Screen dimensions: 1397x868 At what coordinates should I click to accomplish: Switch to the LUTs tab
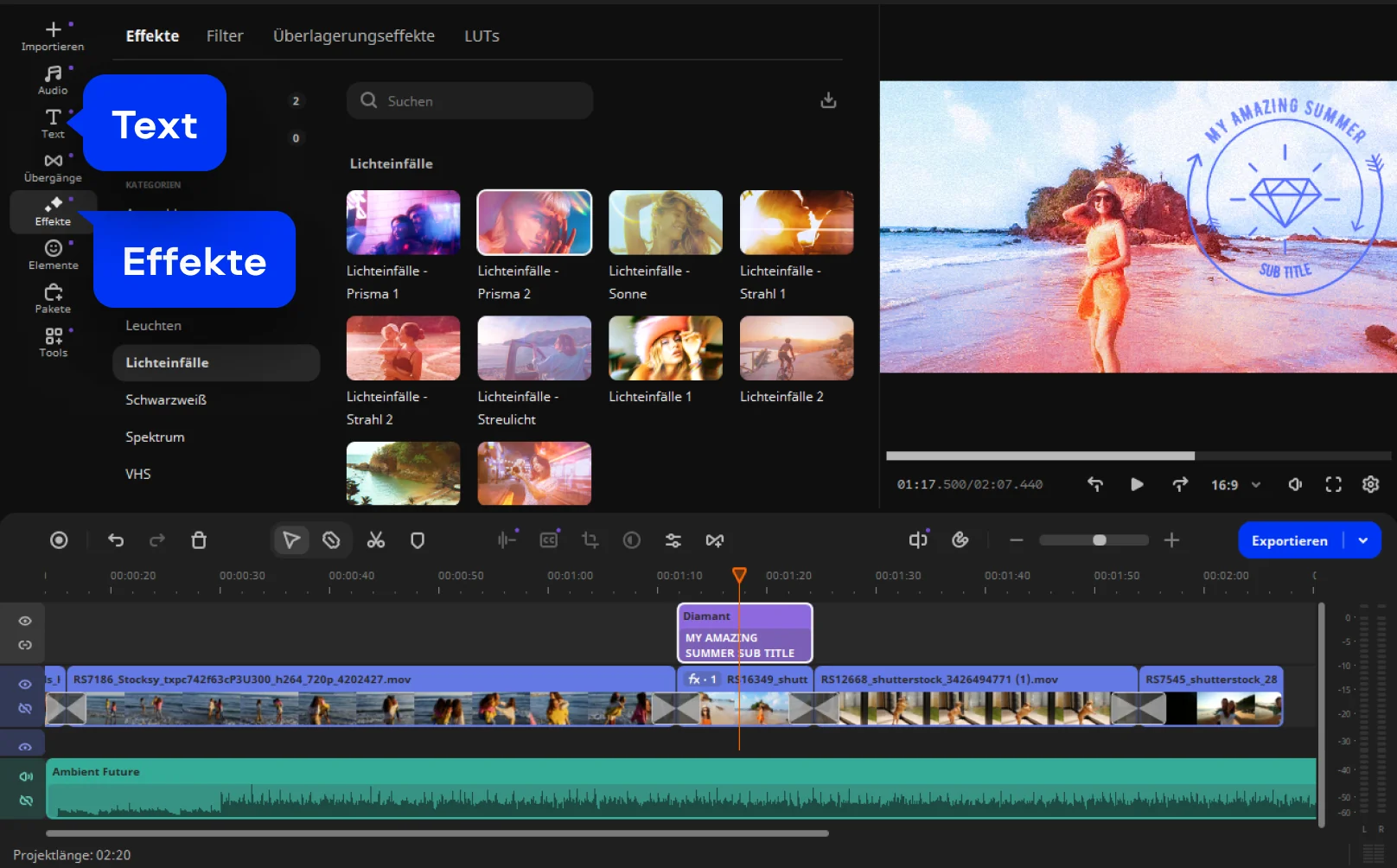pos(482,35)
